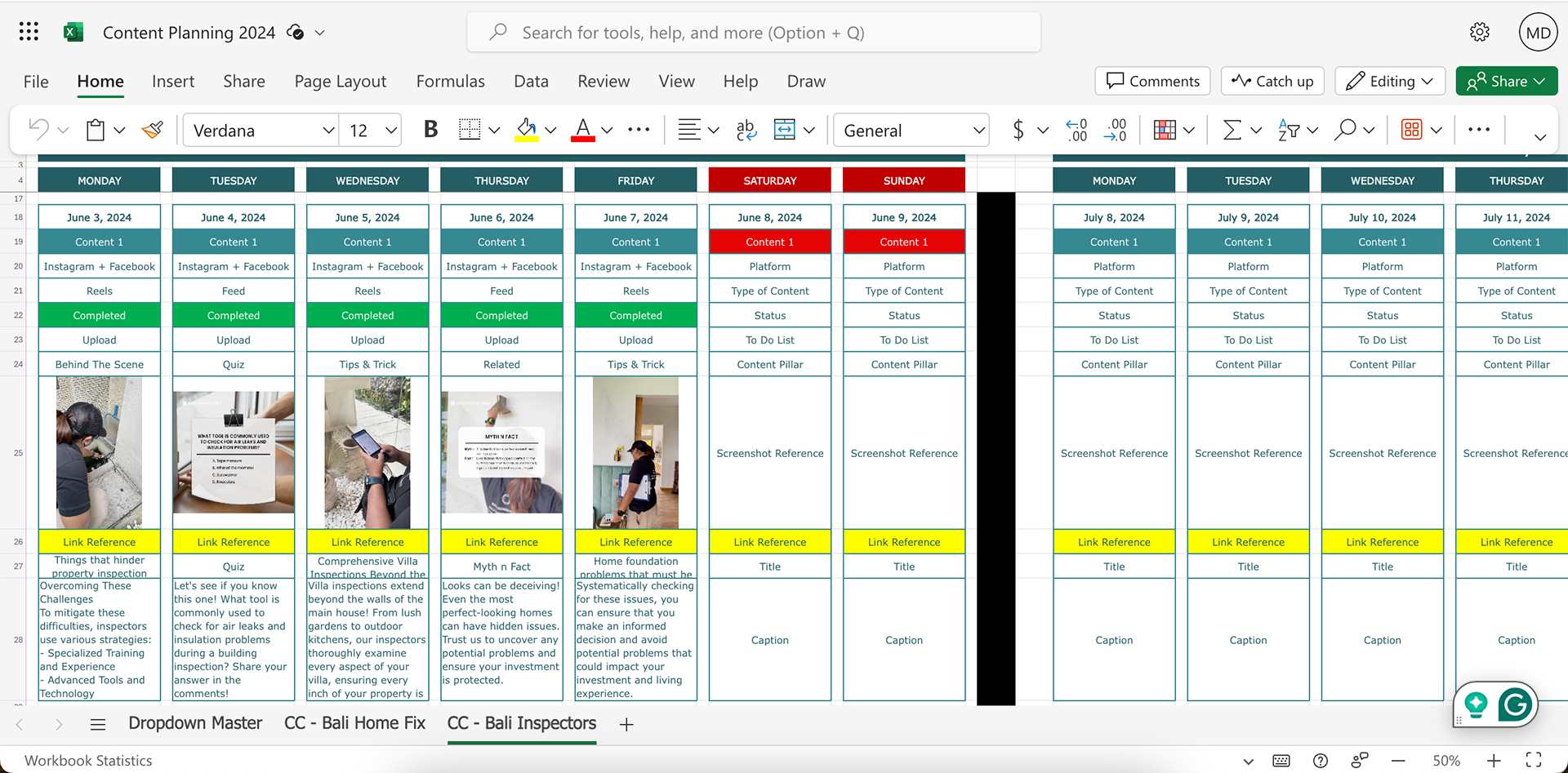Image resolution: width=1568 pixels, height=773 pixels.
Task: Click the Undo arrow
Action: [38, 129]
